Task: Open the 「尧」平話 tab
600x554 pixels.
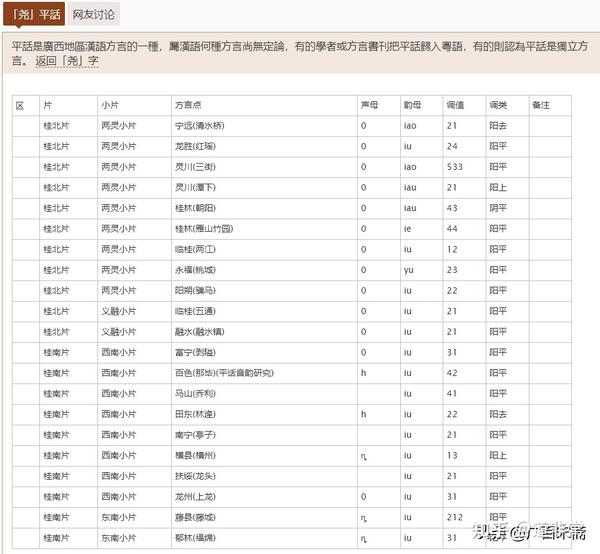Action: pos(34,14)
